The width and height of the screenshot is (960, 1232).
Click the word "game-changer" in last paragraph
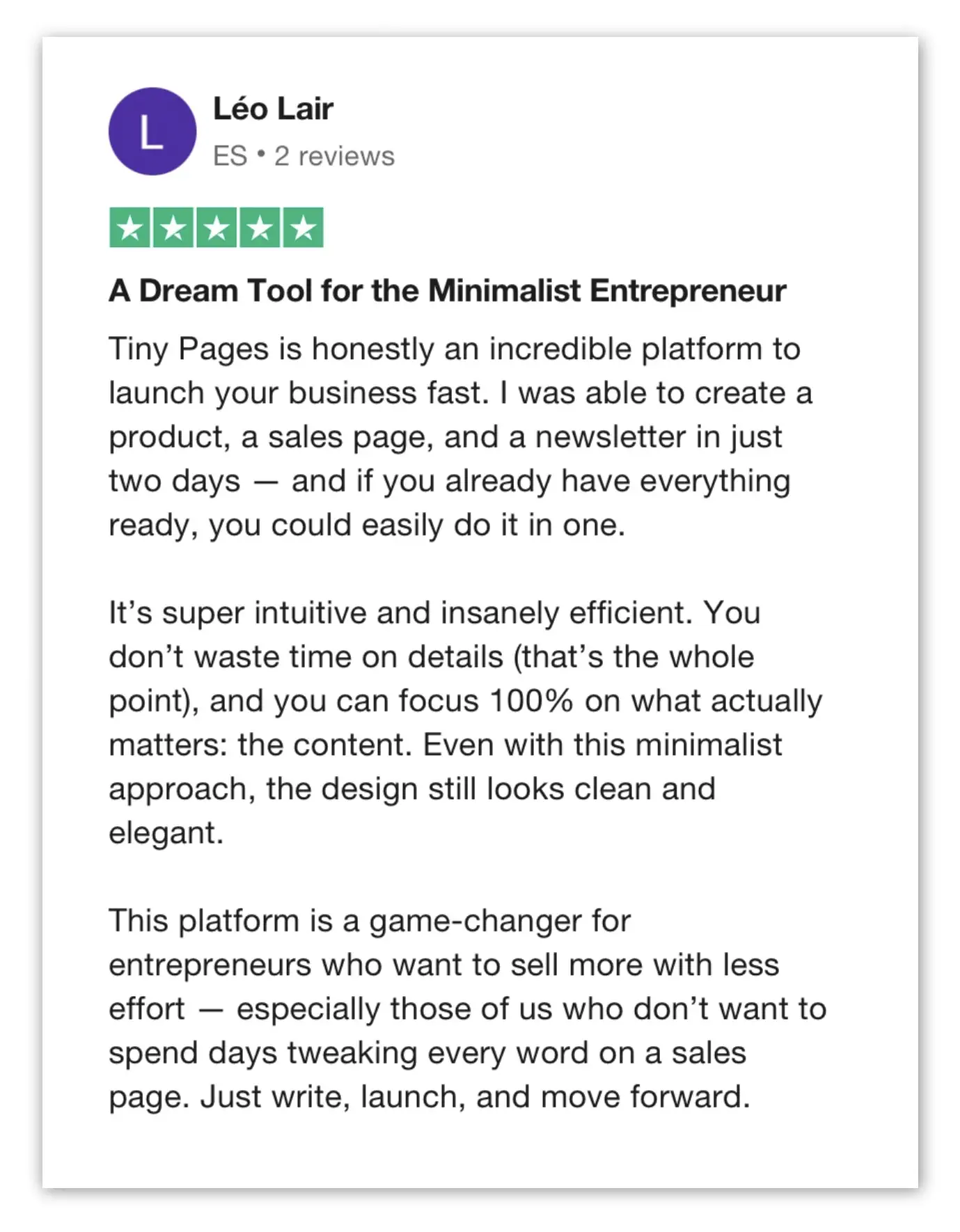(x=475, y=921)
